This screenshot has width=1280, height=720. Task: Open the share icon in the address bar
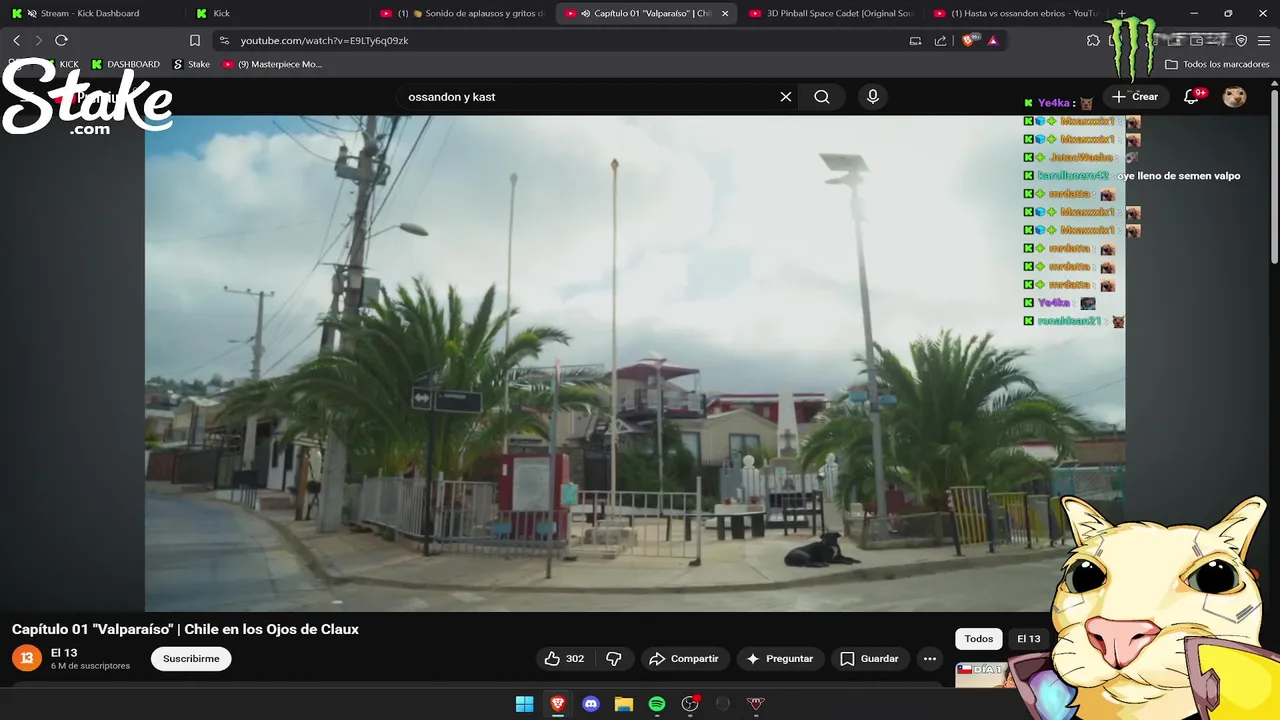click(940, 40)
